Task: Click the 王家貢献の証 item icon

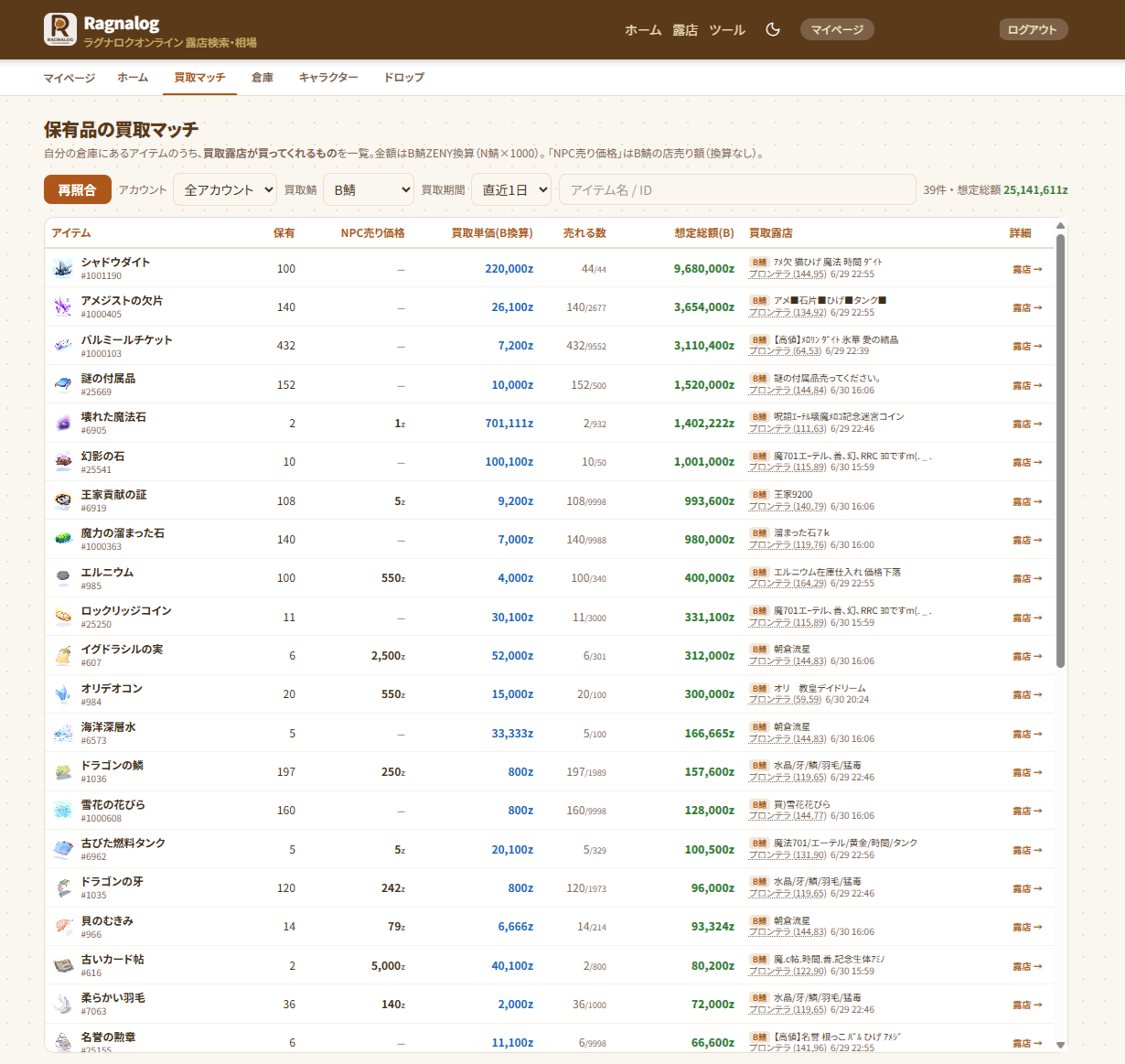Action: (63, 501)
